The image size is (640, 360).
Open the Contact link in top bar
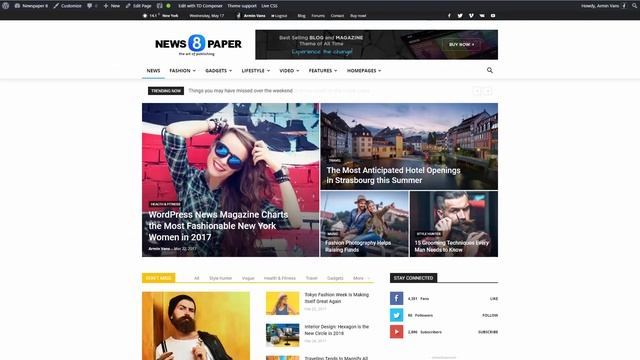coord(337,16)
